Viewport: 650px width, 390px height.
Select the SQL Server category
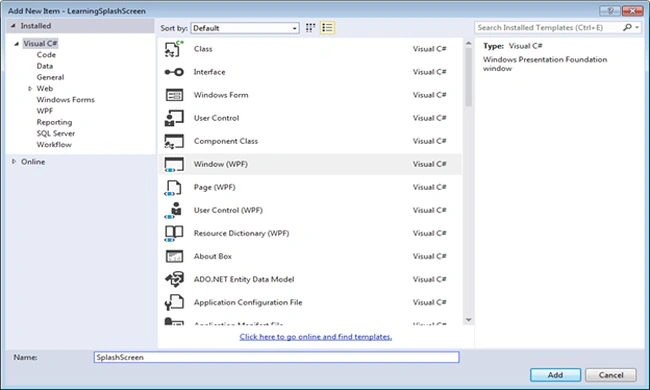pyautogui.click(x=56, y=133)
